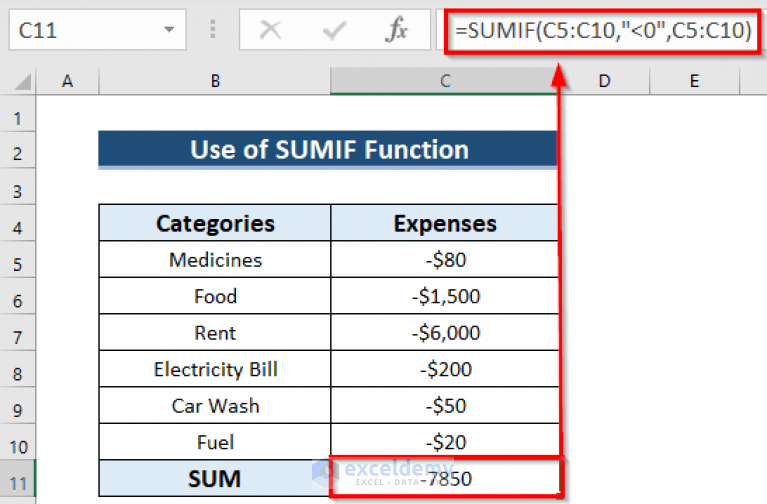Image resolution: width=767 pixels, height=504 pixels.
Task: Click the 'Use of SUMIF Function' title cell
Action: [328, 149]
